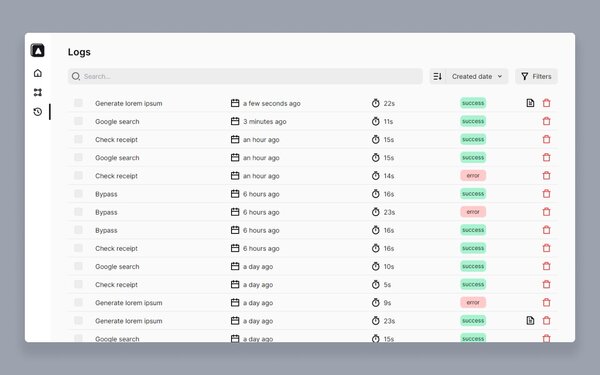Click the success badge on the 5s row

click(473, 284)
